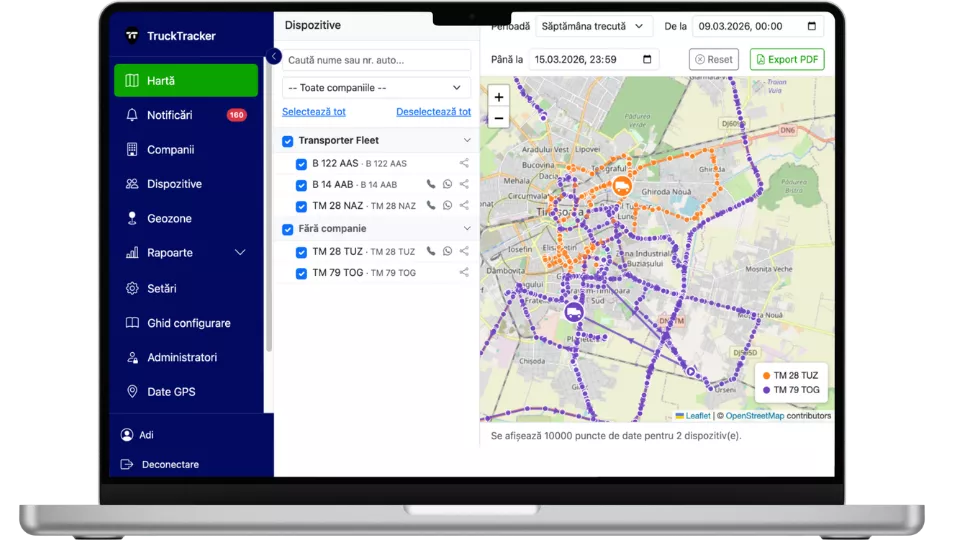Call the B 14 AAB driver
Viewport: 960px width, 540px height.
[431, 184]
